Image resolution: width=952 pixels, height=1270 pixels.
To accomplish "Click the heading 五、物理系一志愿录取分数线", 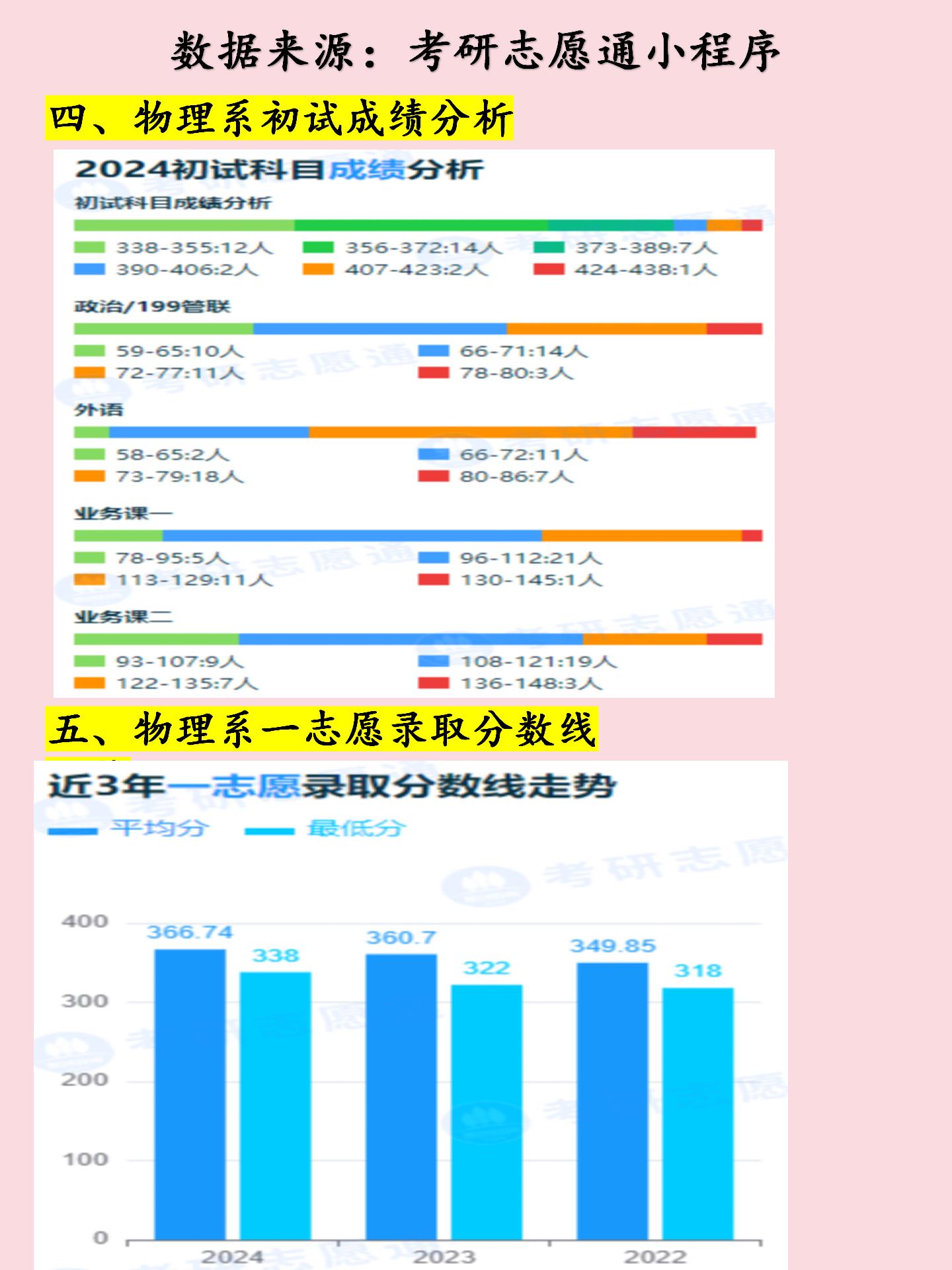I will click(321, 730).
